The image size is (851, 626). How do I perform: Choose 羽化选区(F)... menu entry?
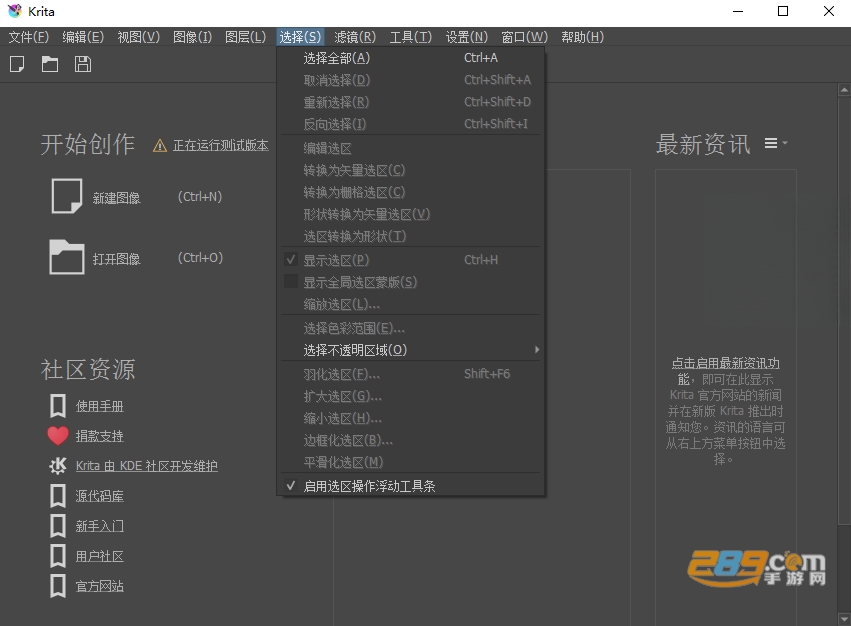click(411, 374)
